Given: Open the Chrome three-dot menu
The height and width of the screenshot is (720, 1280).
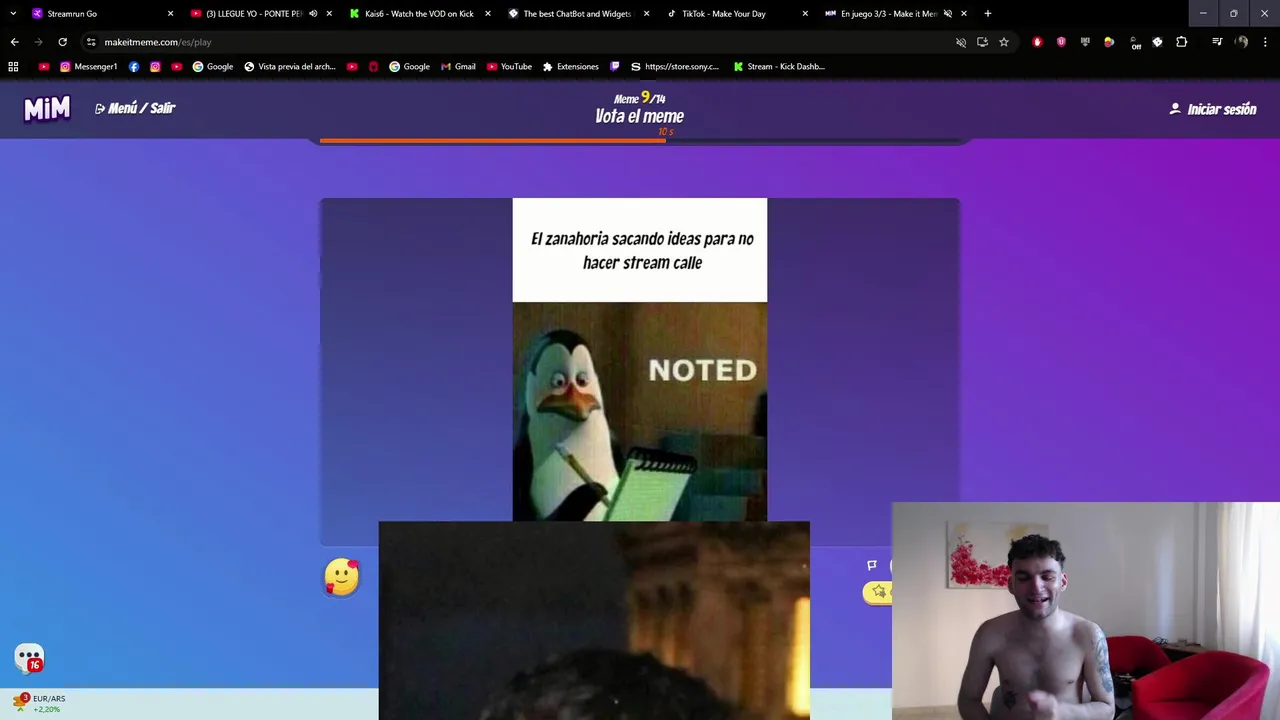Looking at the screenshot, I should pyautogui.click(x=1265, y=42).
